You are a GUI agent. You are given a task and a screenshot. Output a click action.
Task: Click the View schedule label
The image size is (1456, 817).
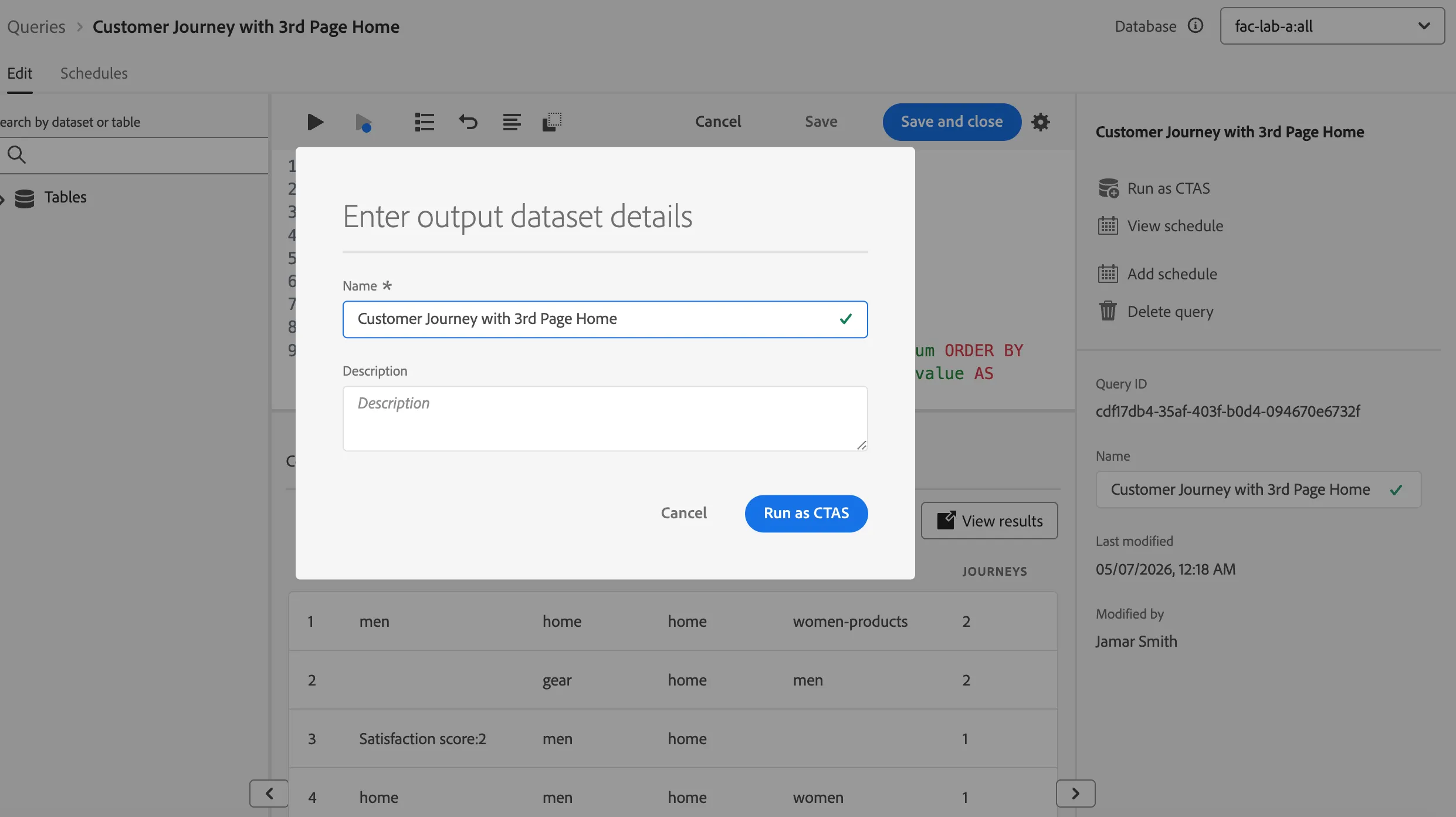(x=1175, y=226)
